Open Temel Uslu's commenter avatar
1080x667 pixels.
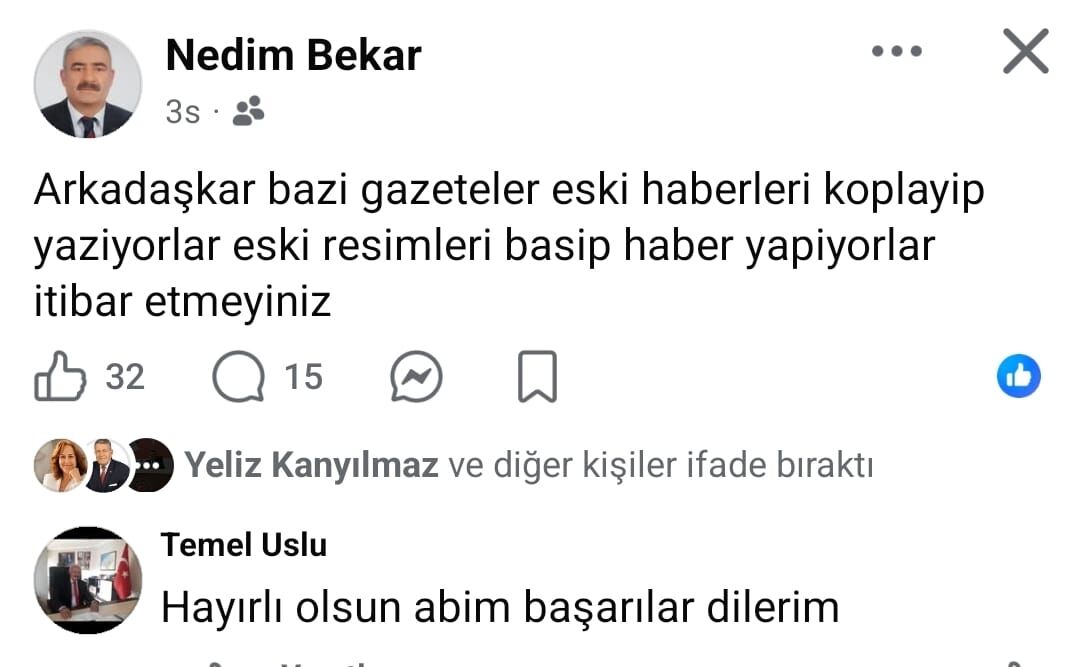(x=87, y=580)
